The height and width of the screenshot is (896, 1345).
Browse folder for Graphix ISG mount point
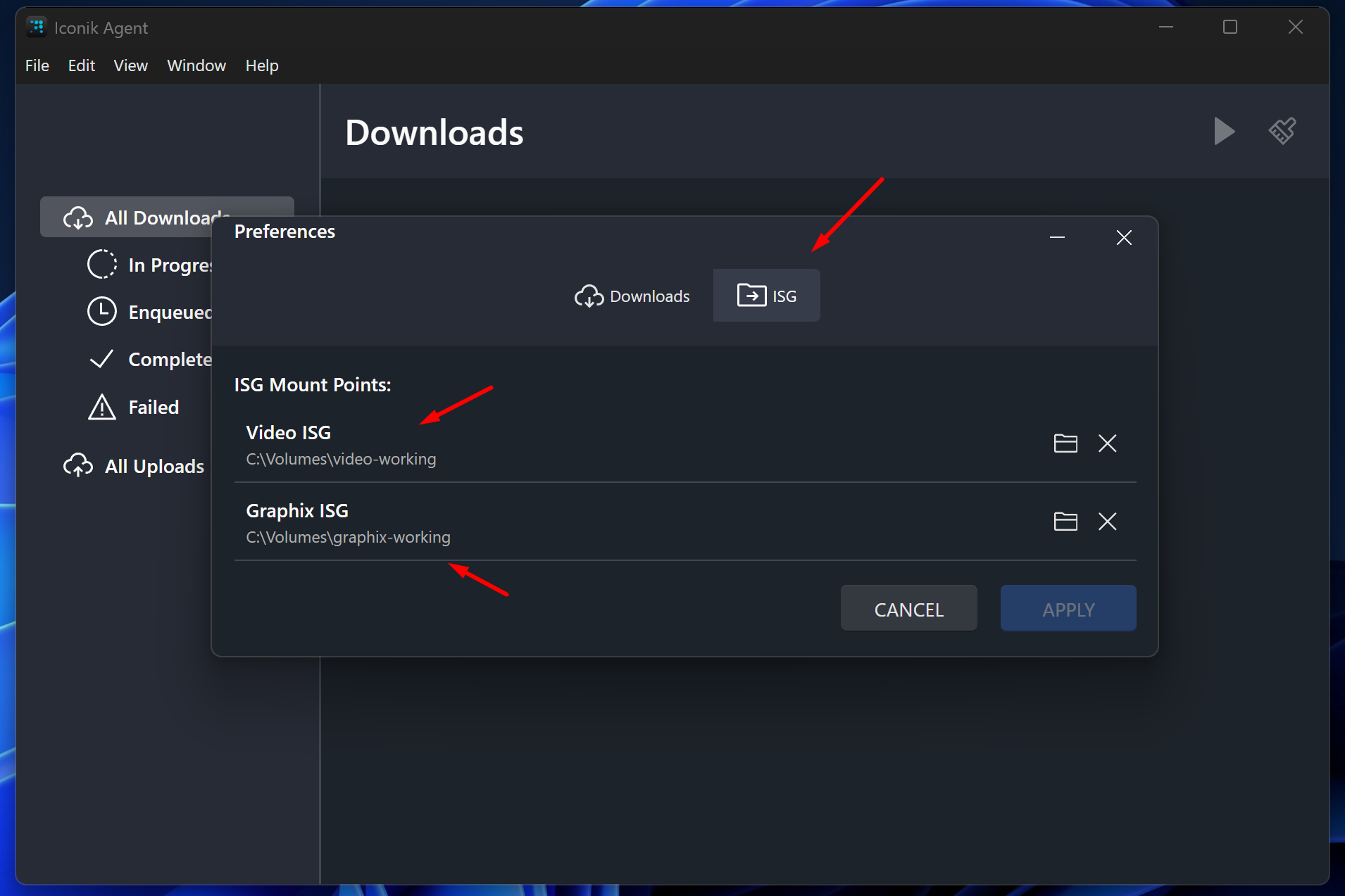(1065, 522)
